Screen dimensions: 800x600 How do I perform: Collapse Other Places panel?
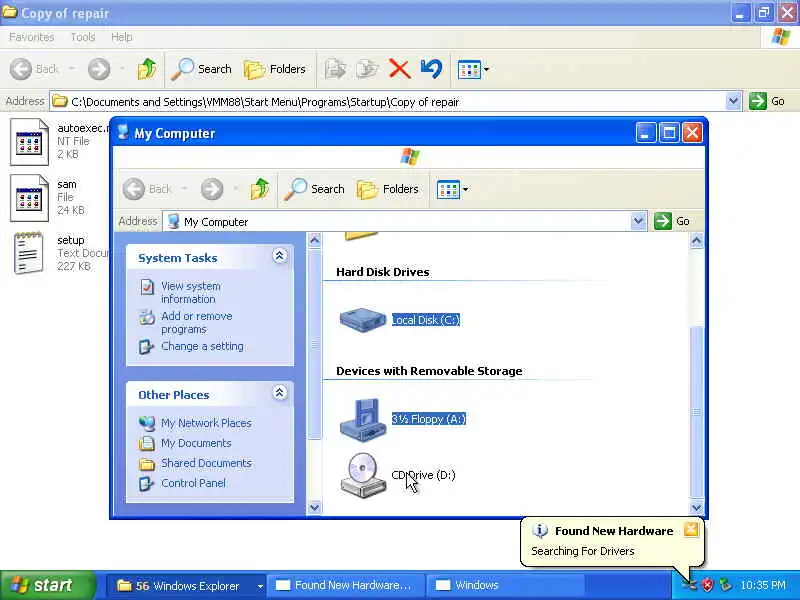point(280,393)
